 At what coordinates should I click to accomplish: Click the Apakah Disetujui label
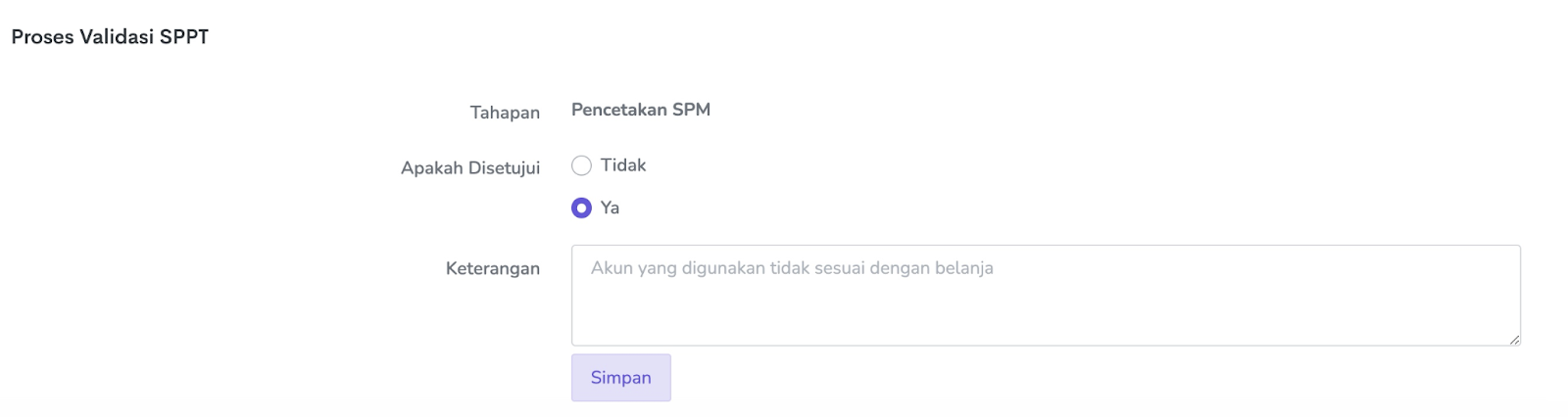point(470,168)
